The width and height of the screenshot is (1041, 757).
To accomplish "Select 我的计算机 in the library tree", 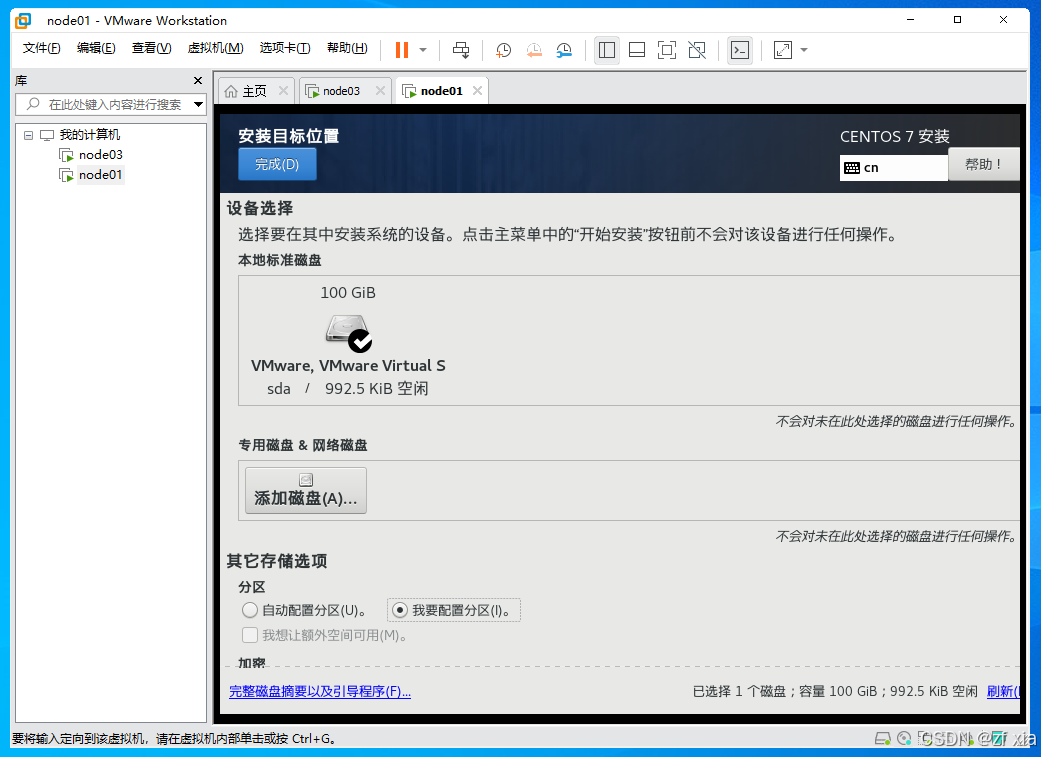I will (x=90, y=135).
